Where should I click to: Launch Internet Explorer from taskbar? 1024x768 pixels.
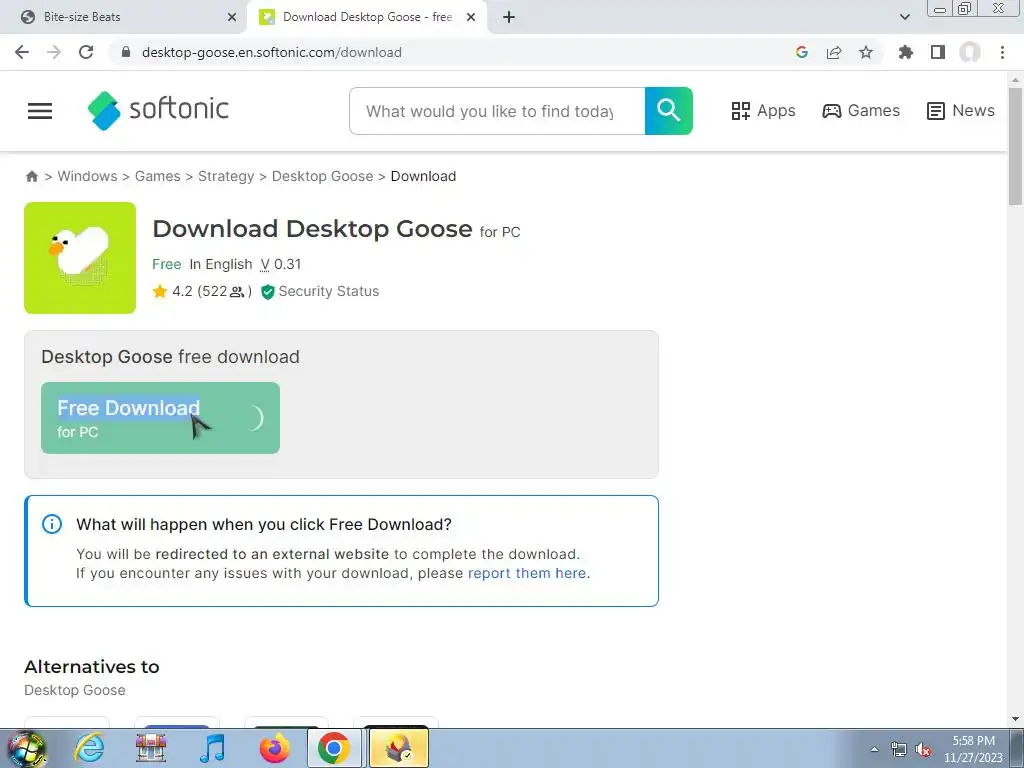89,748
